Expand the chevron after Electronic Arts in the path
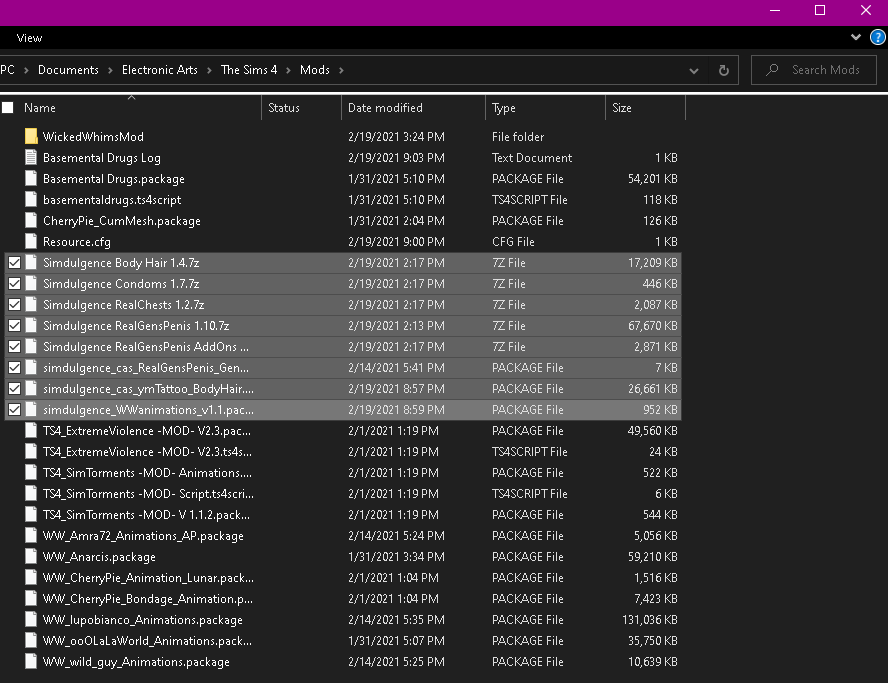The image size is (888, 683). pyautogui.click(x=209, y=70)
